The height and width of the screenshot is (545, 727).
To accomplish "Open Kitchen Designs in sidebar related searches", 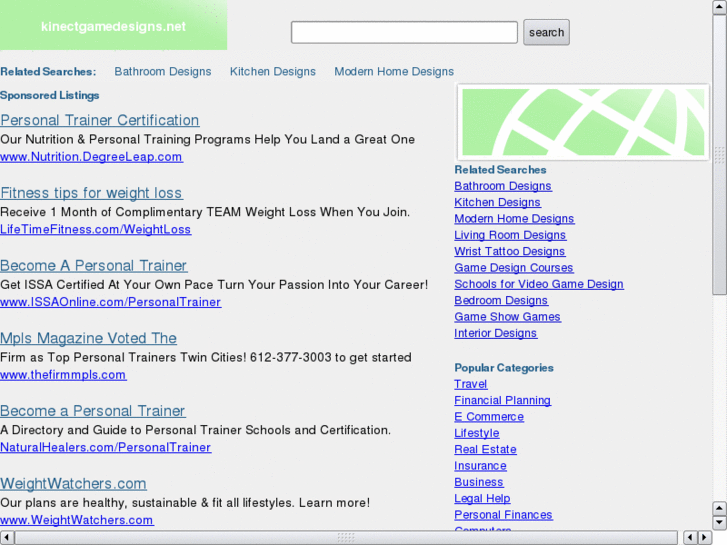I will click(x=497, y=202).
